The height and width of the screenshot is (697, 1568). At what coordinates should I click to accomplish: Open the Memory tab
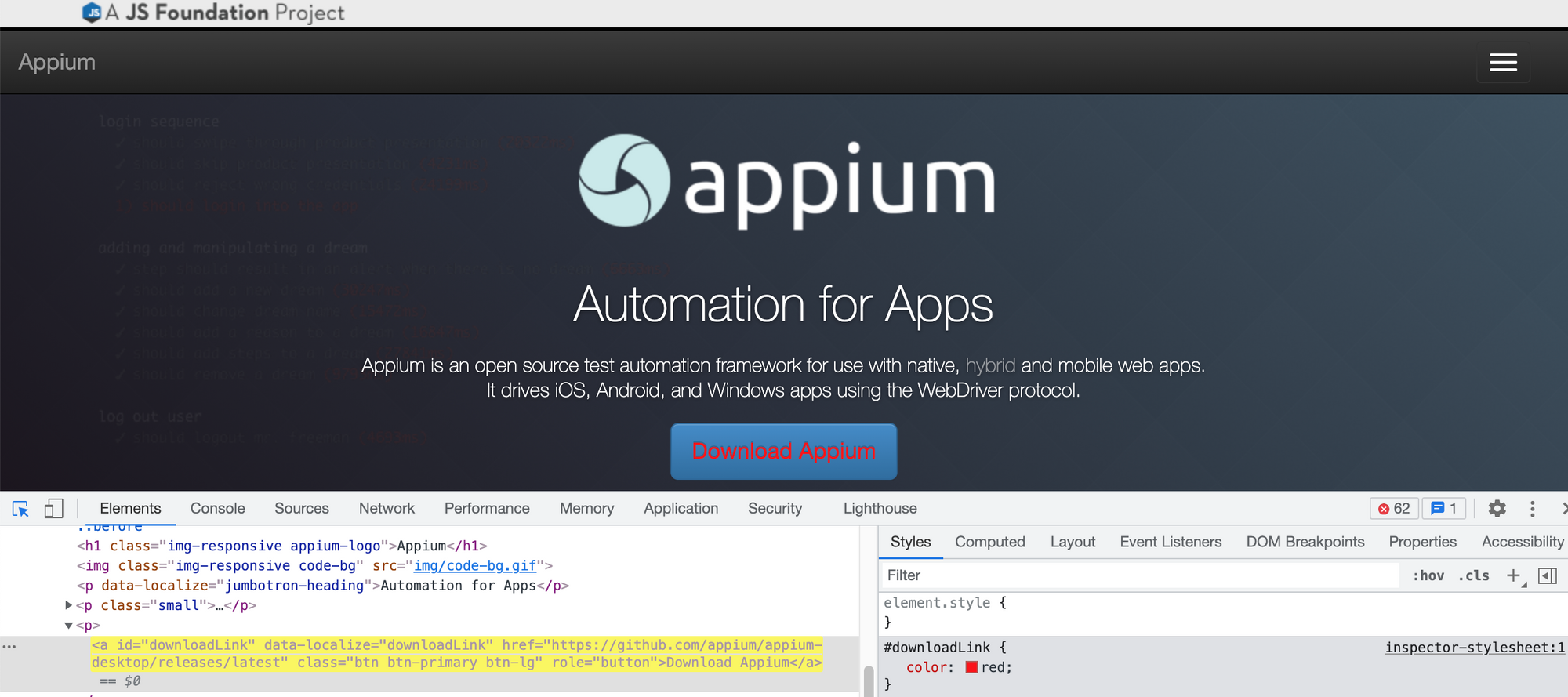tap(586, 509)
